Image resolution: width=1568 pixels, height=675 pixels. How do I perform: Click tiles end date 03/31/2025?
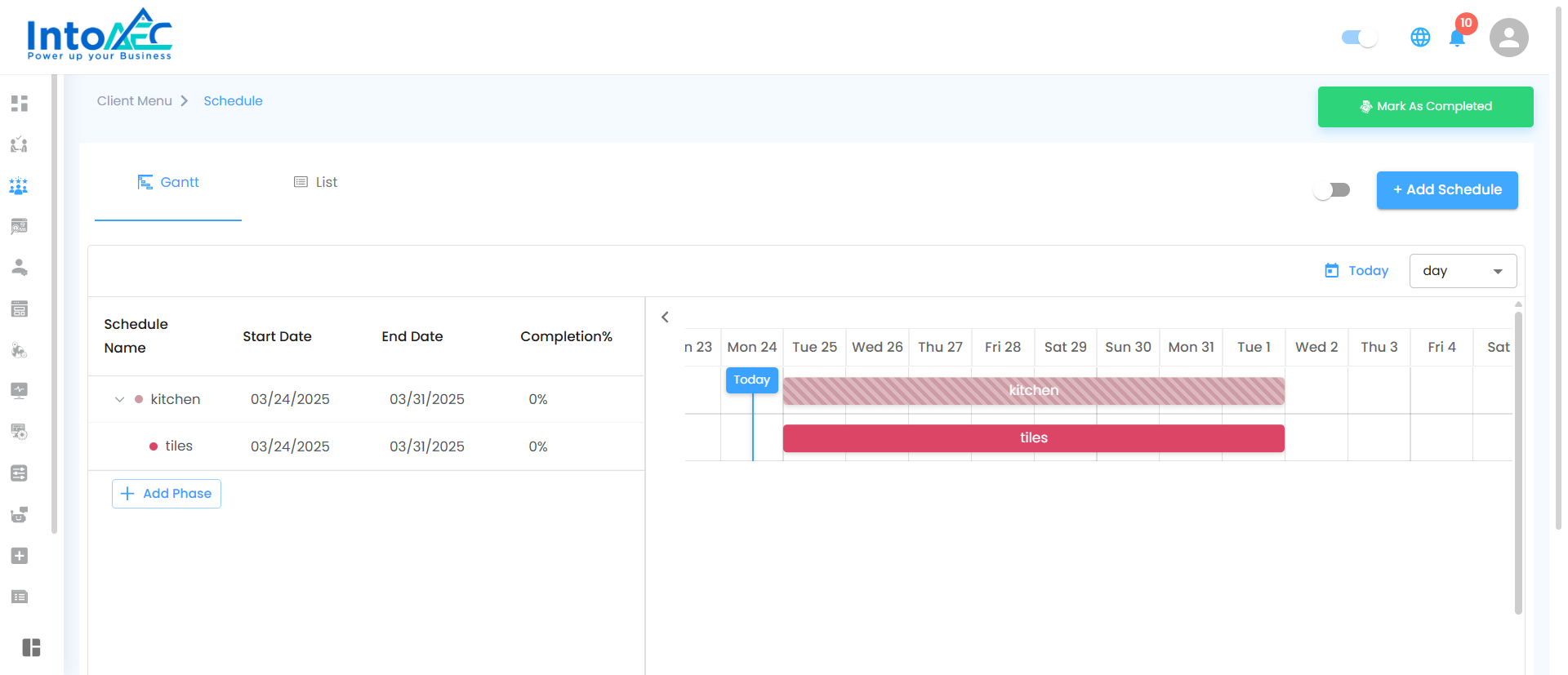coord(427,446)
